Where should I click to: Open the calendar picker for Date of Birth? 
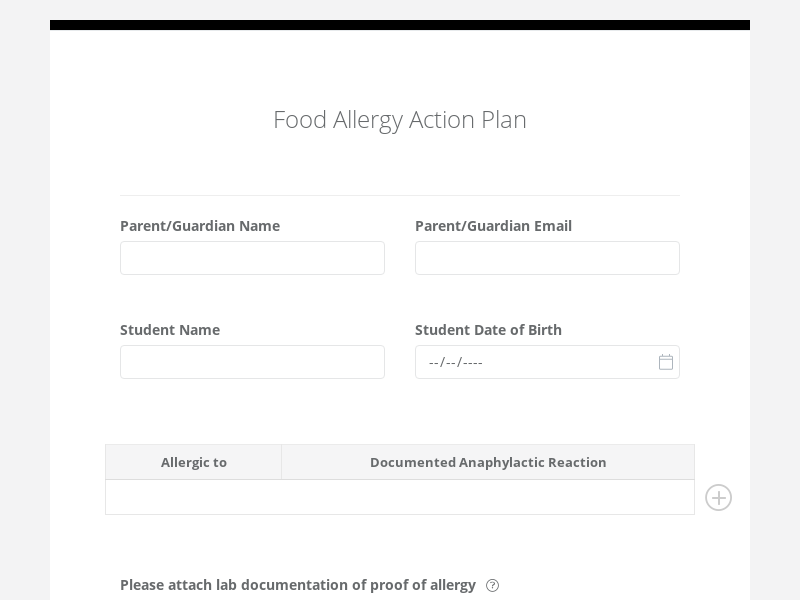click(666, 362)
